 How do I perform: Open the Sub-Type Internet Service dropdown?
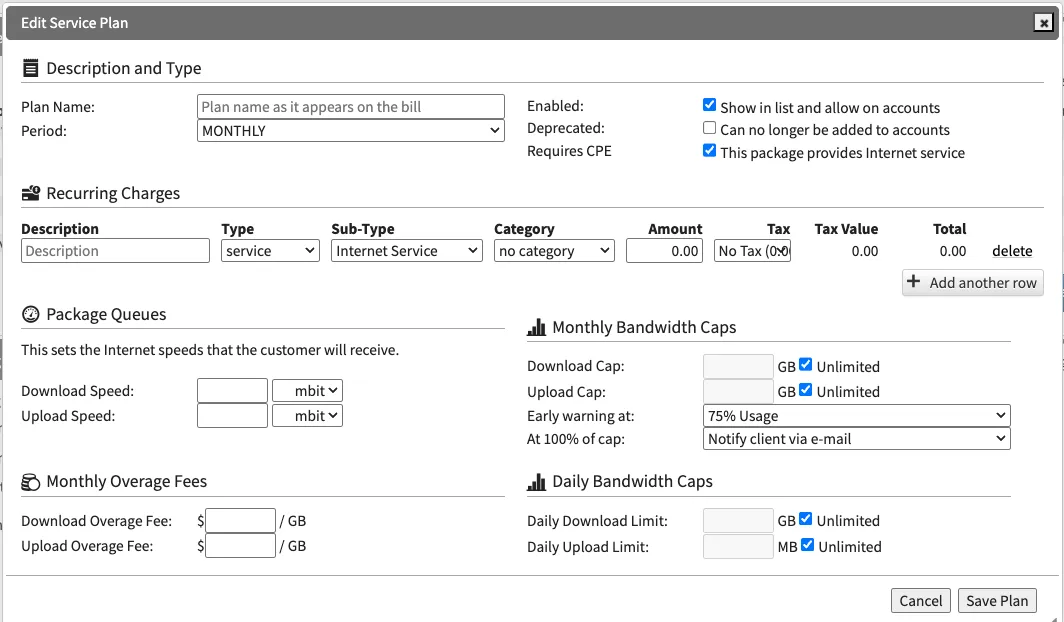pos(406,251)
